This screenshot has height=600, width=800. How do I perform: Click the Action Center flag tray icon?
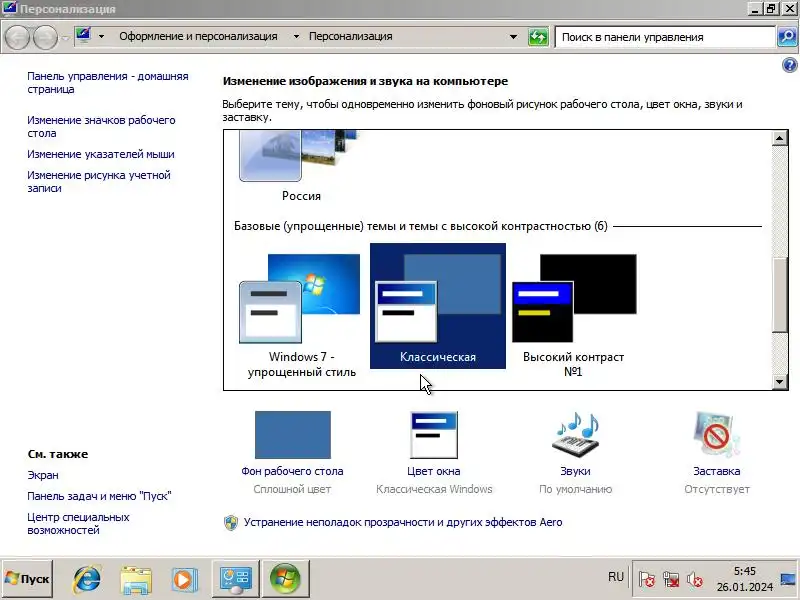pyautogui.click(x=646, y=580)
